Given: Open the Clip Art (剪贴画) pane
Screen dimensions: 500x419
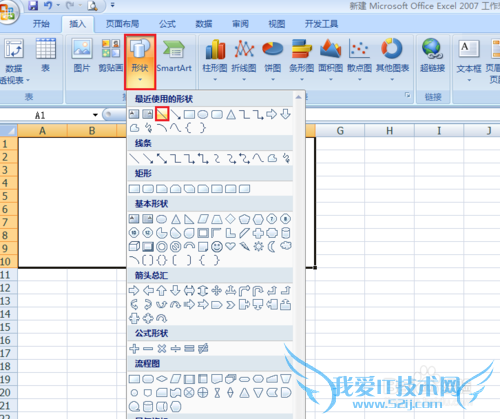Looking at the screenshot, I should tap(111, 55).
